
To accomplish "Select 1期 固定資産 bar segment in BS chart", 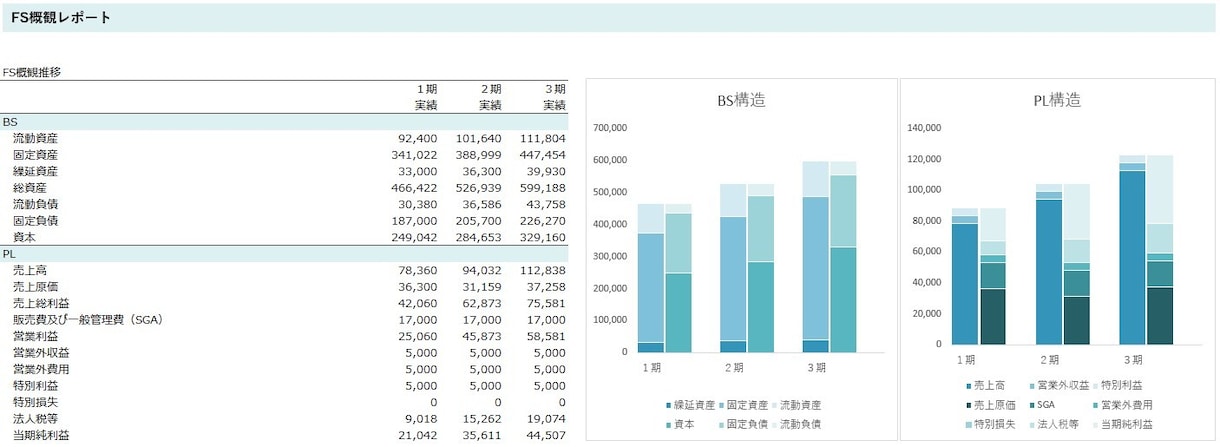I will pyautogui.click(x=651, y=288).
